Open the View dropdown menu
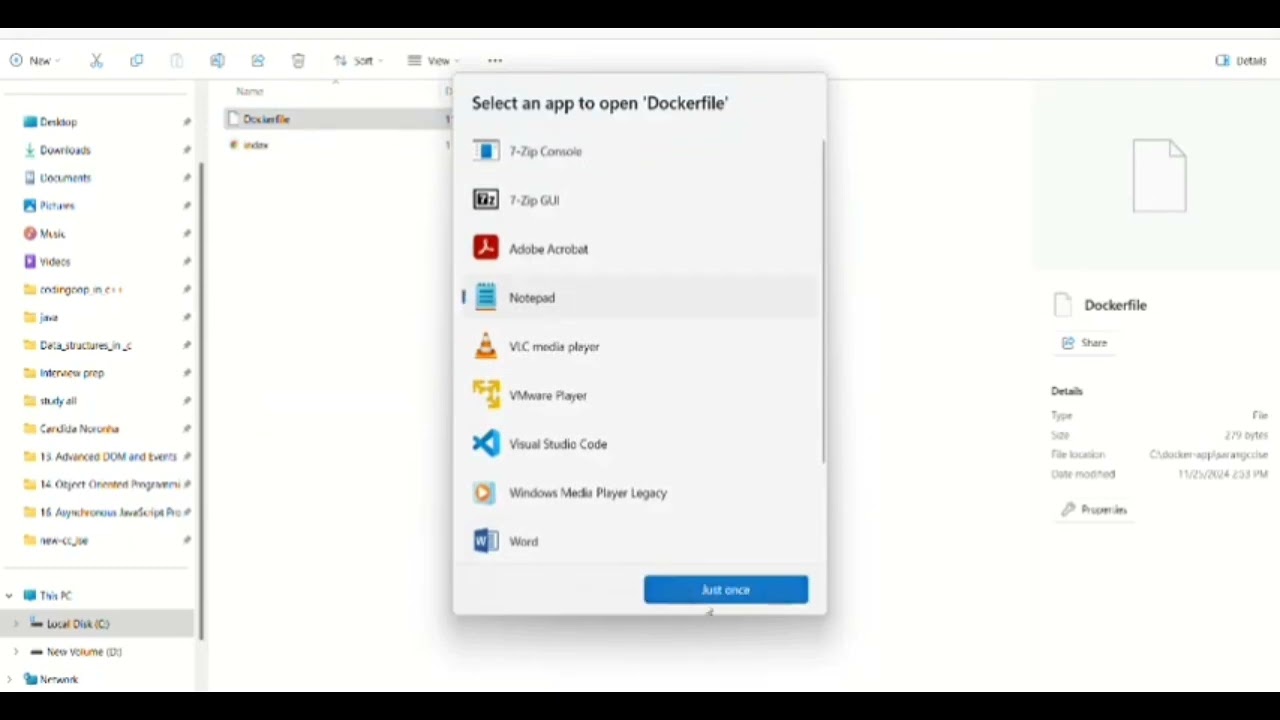Viewport: 1280px width, 720px height. [434, 61]
